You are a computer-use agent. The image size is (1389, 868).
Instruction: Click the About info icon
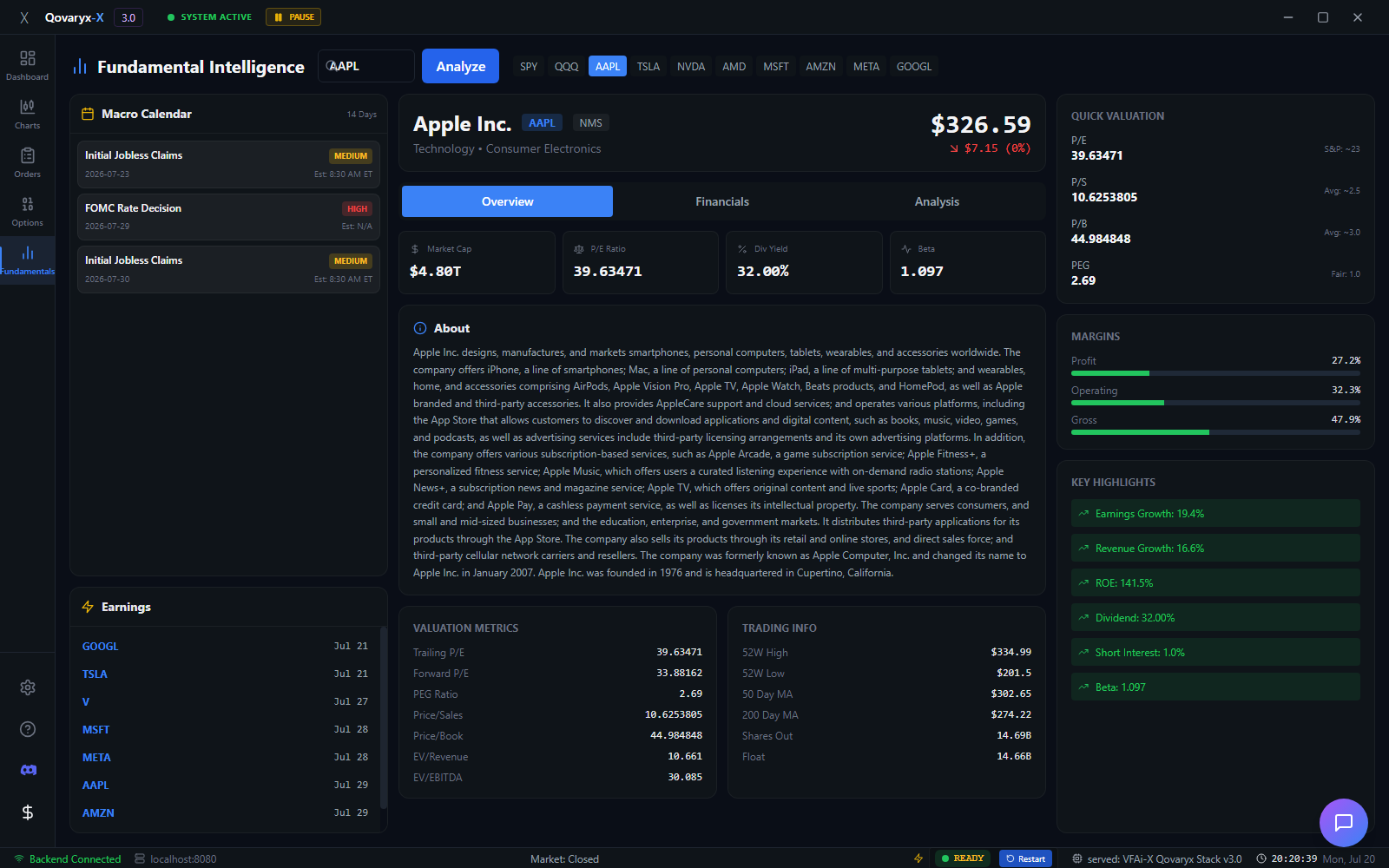pyautogui.click(x=420, y=328)
